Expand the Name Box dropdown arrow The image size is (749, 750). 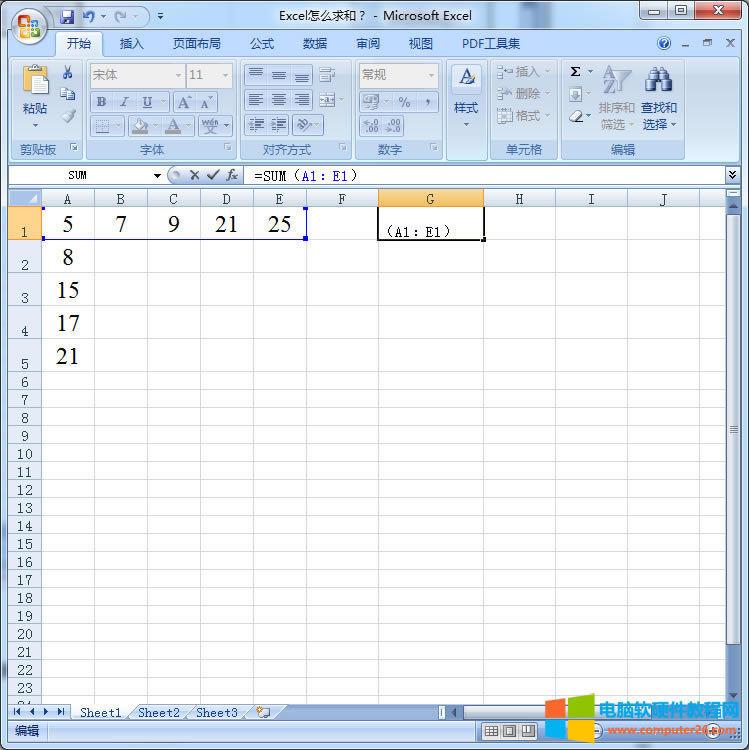(x=157, y=176)
